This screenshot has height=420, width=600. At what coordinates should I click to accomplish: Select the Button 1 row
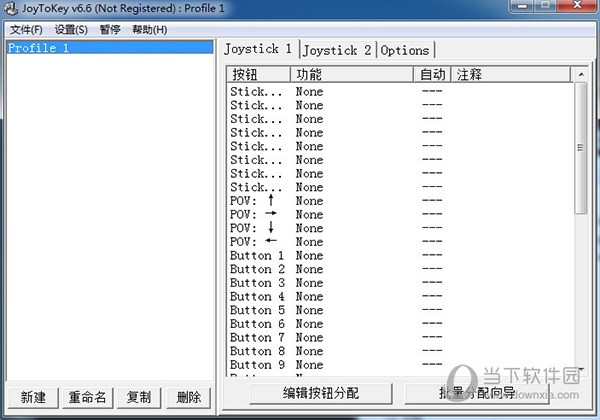[x=400, y=256]
